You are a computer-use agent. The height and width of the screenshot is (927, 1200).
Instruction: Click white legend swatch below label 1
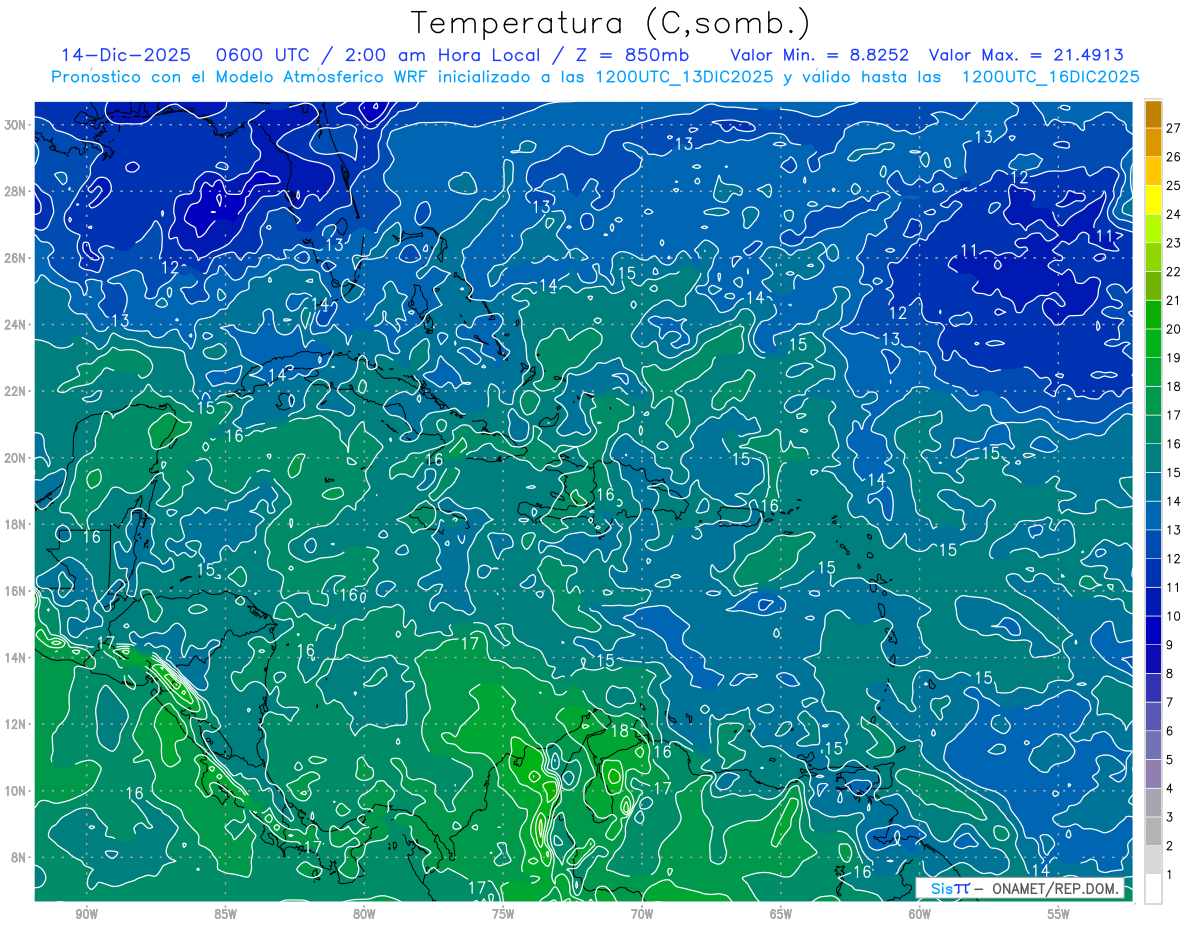point(1153,888)
